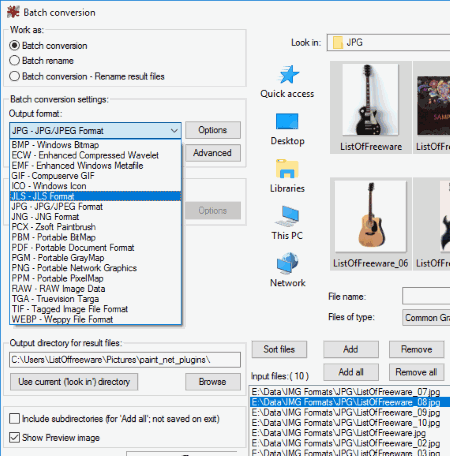Screen dimensions: 450x456
Task: Open the Desktop location icon
Action: (287, 121)
